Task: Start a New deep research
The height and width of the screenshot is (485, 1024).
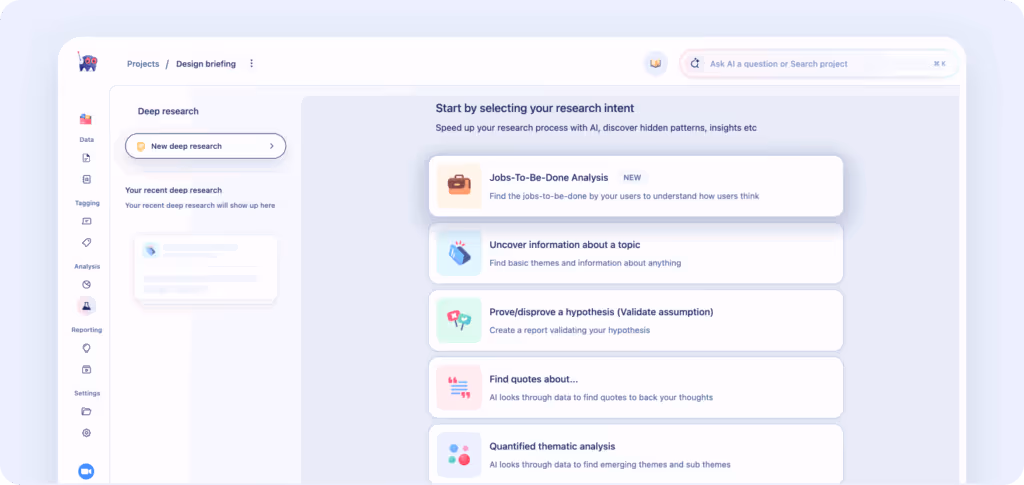Action: pos(206,146)
